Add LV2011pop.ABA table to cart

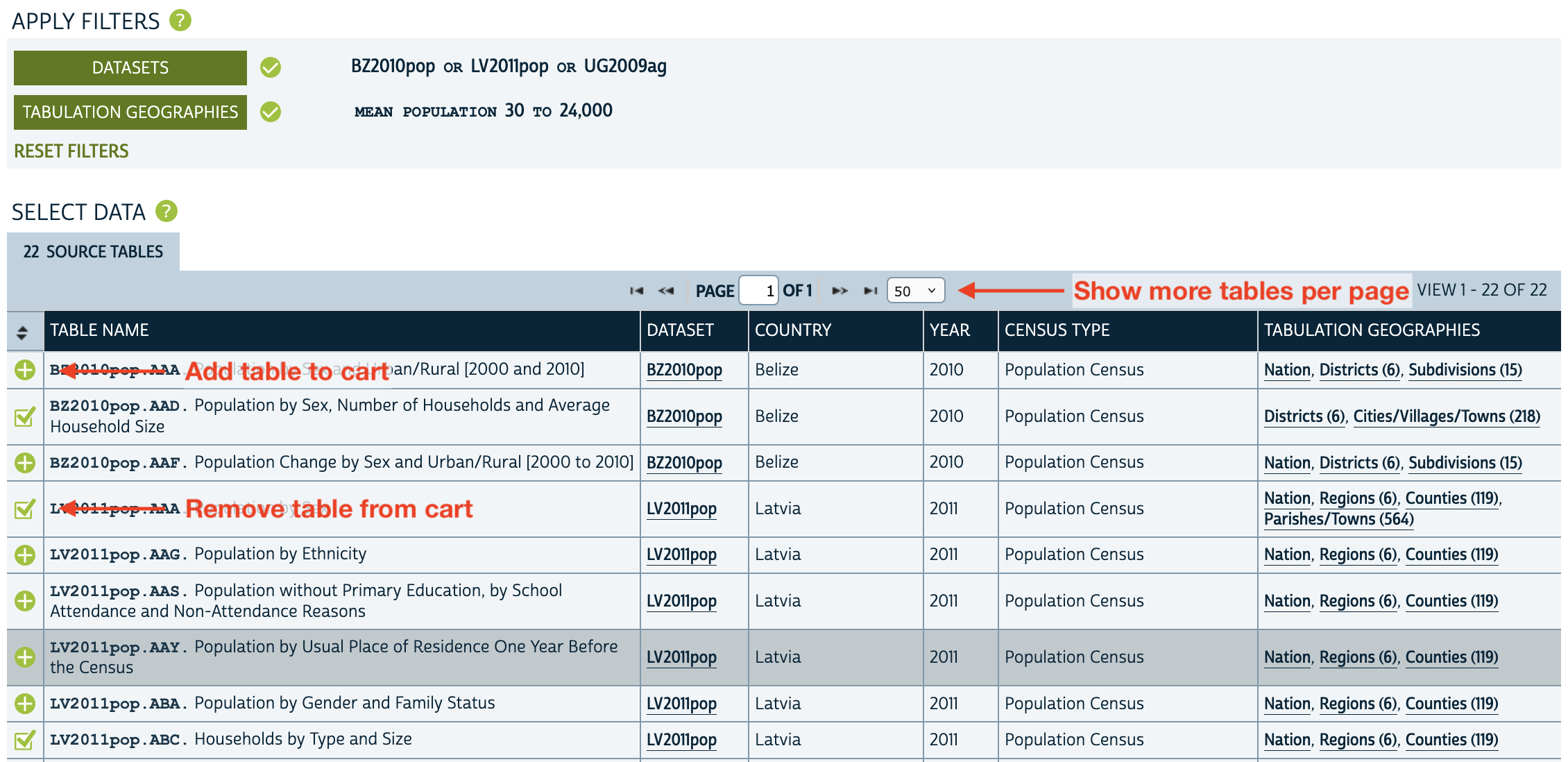point(25,704)
